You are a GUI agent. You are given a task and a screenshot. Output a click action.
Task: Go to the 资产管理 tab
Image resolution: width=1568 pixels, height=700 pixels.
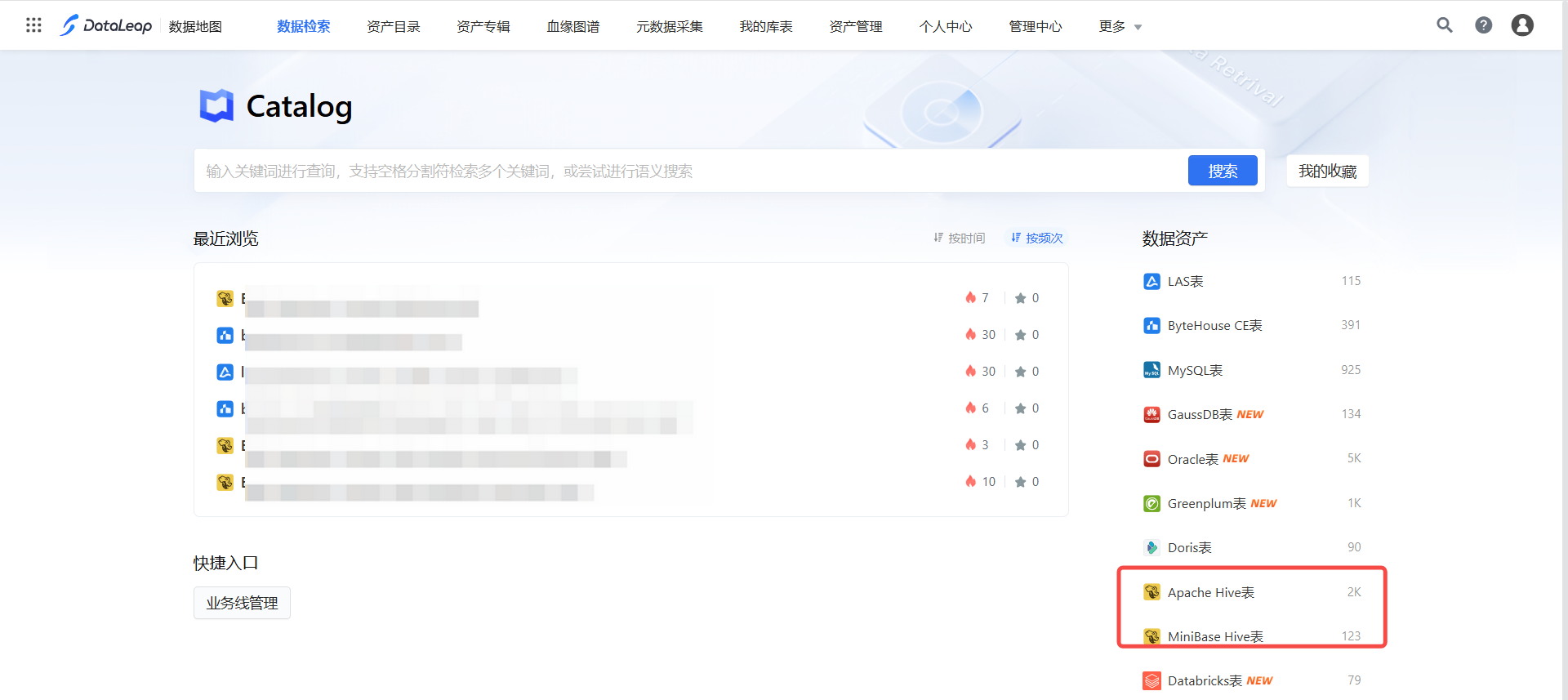coord(856,26)
